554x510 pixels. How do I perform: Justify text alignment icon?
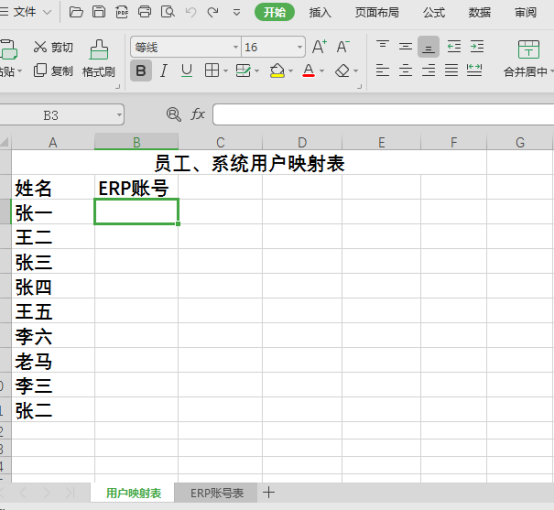(x=451, y=70)
